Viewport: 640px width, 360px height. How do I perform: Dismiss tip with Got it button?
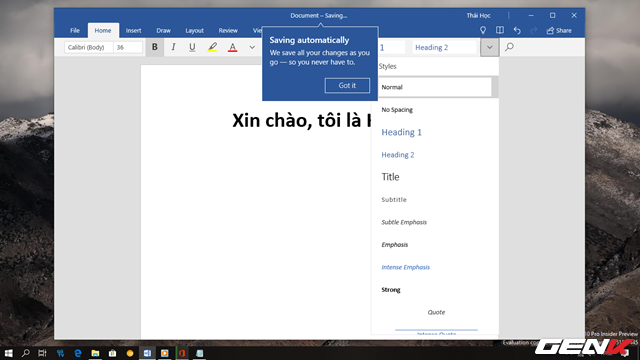[x=347, y=85]
